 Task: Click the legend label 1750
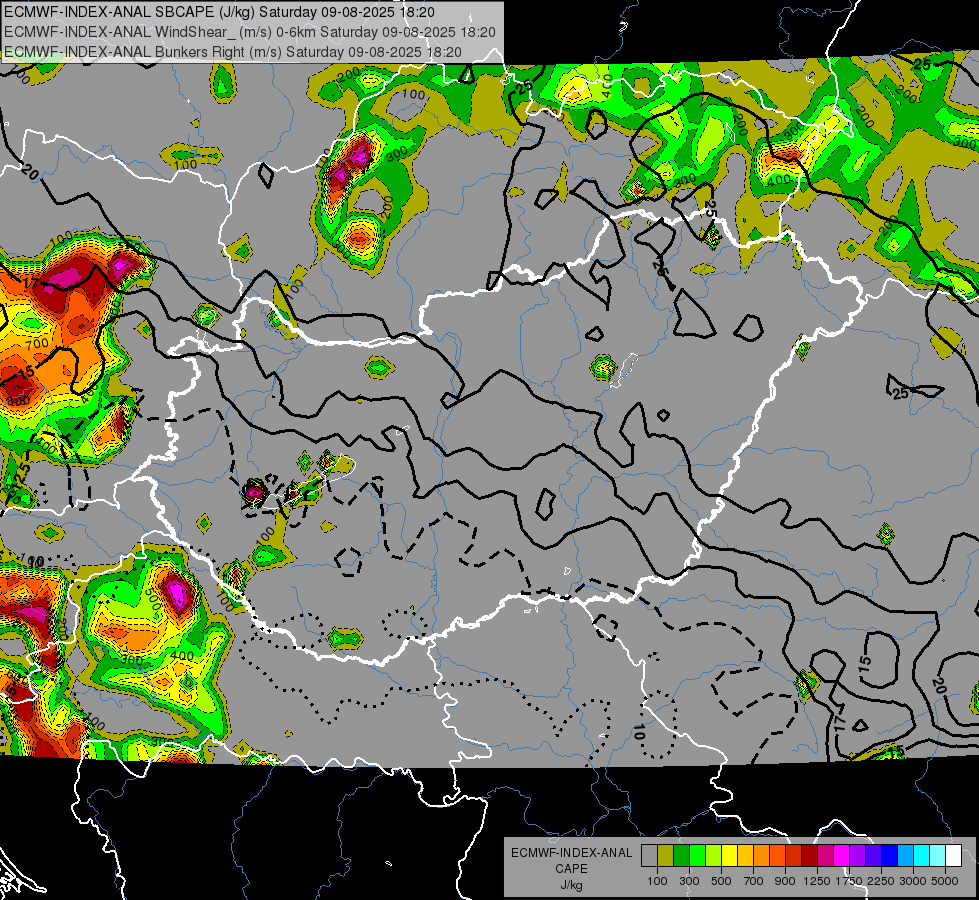tap(849, 881)
